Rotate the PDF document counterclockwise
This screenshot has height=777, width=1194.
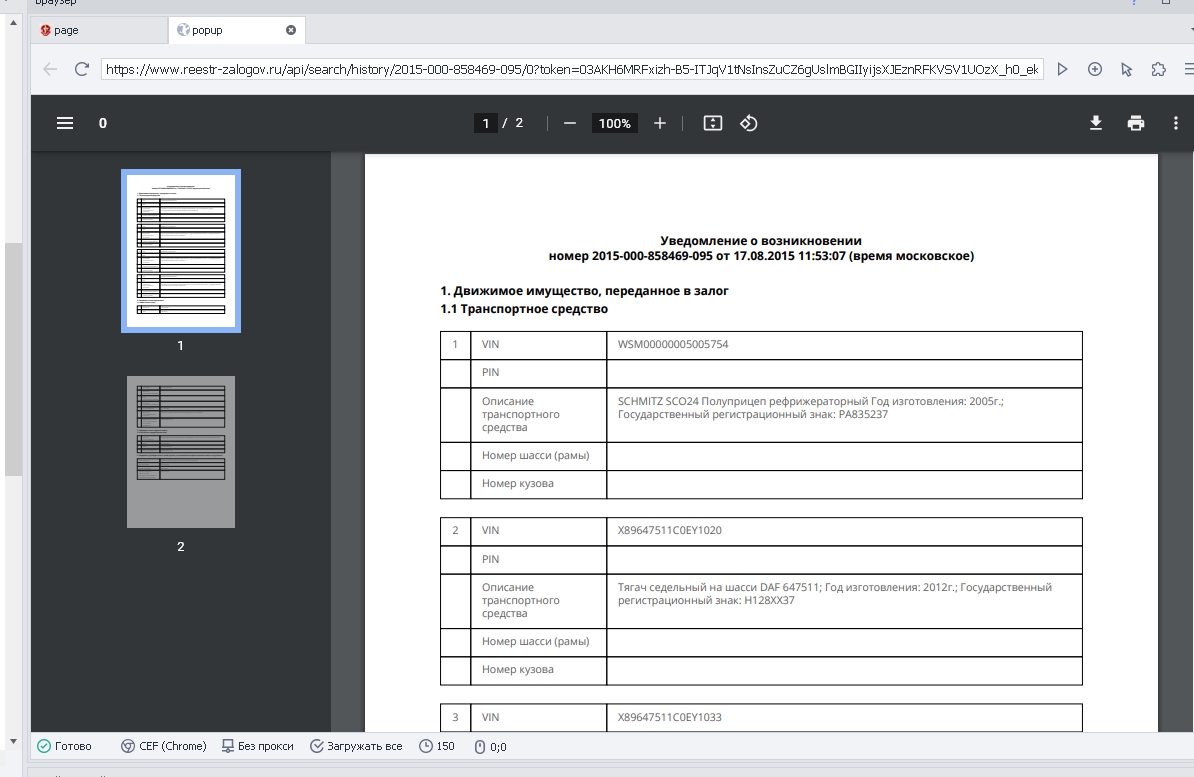749,123
